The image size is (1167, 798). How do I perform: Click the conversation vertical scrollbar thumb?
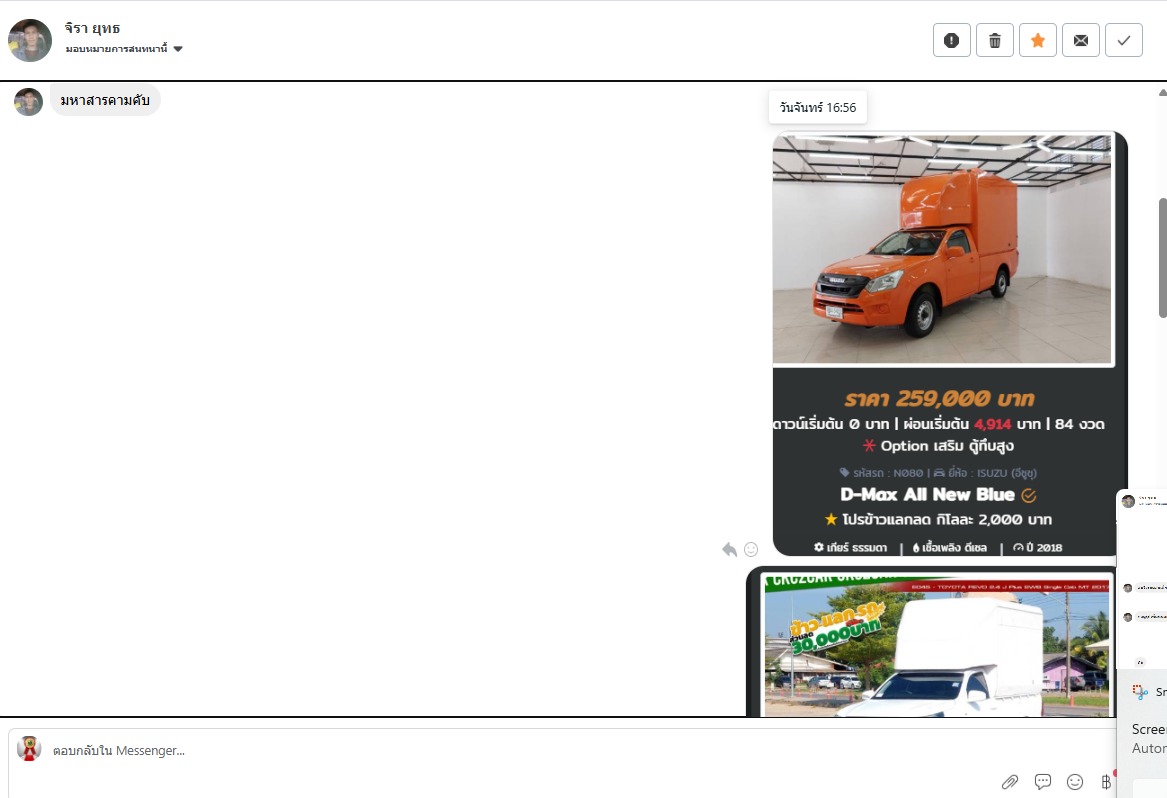(1163, 258)
